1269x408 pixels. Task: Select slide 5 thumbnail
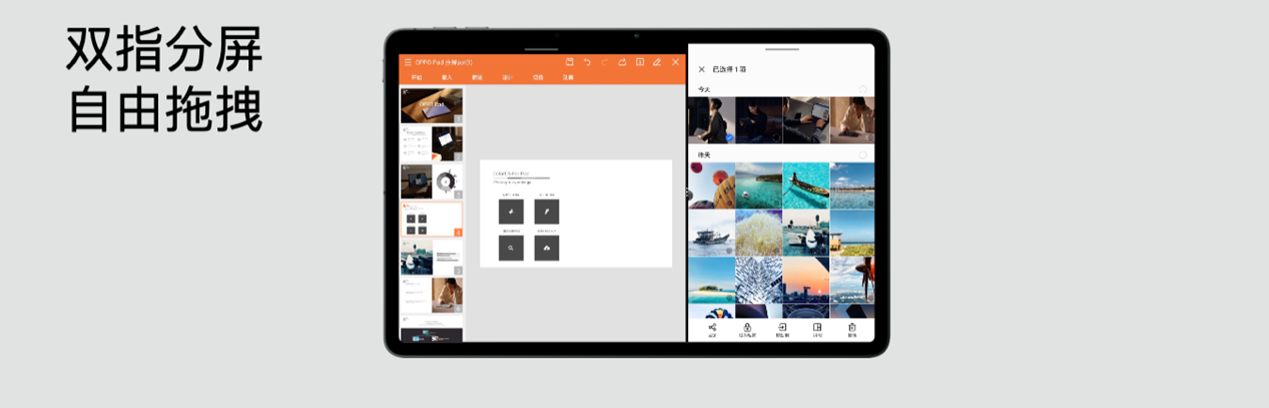tap(431, 258)
